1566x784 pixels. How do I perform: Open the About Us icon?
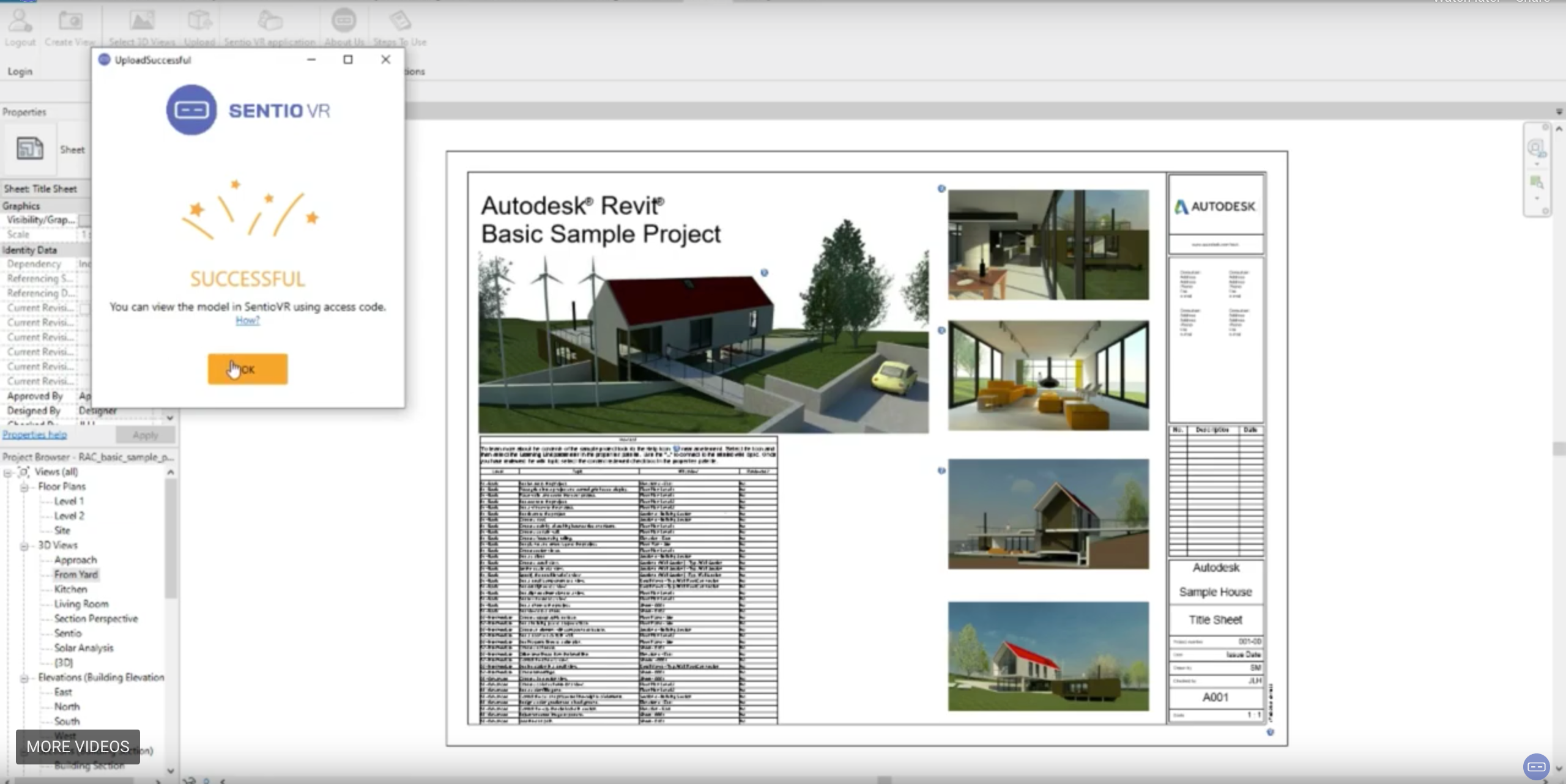344,21
